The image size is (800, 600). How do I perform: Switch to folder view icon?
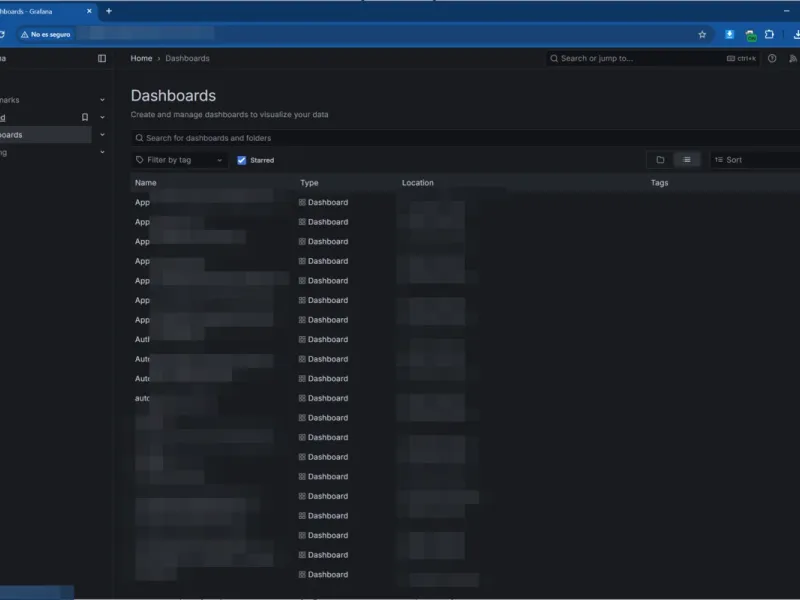[660, 160]
